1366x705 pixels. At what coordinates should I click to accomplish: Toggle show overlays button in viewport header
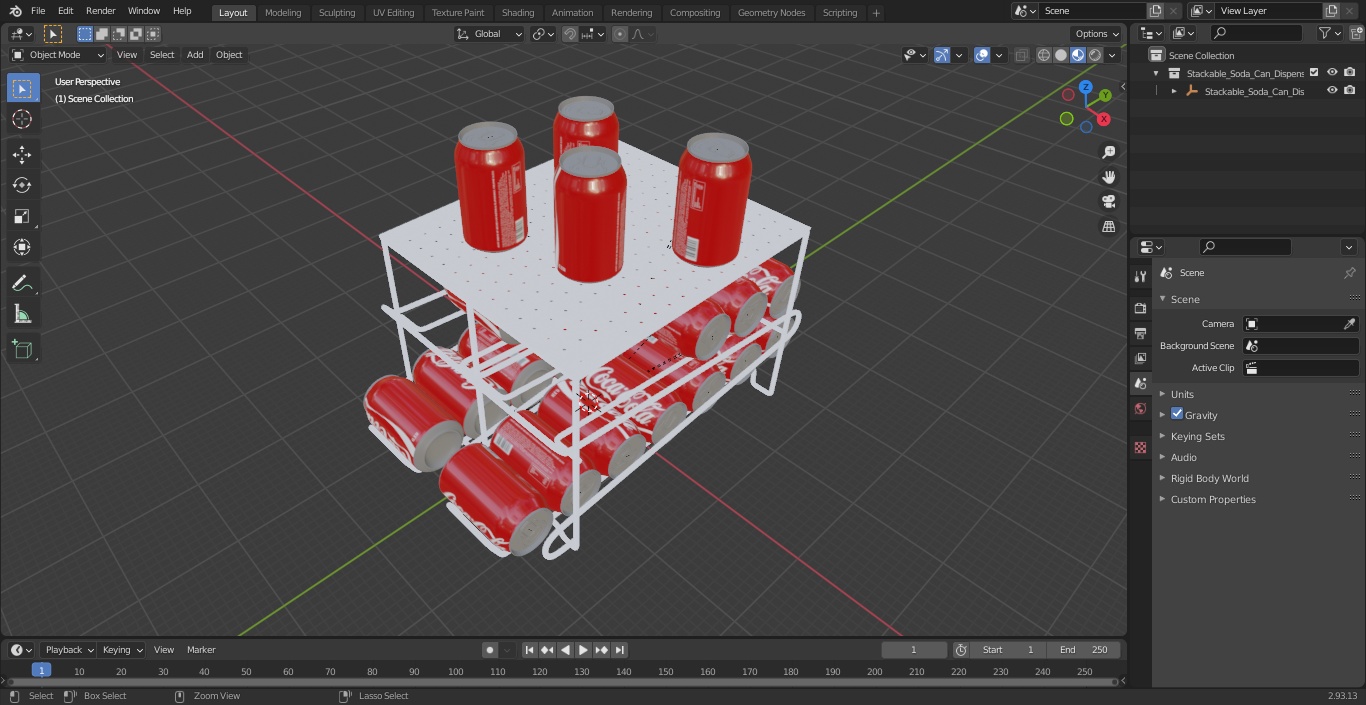pyautogui.click(x=982, y=55)
